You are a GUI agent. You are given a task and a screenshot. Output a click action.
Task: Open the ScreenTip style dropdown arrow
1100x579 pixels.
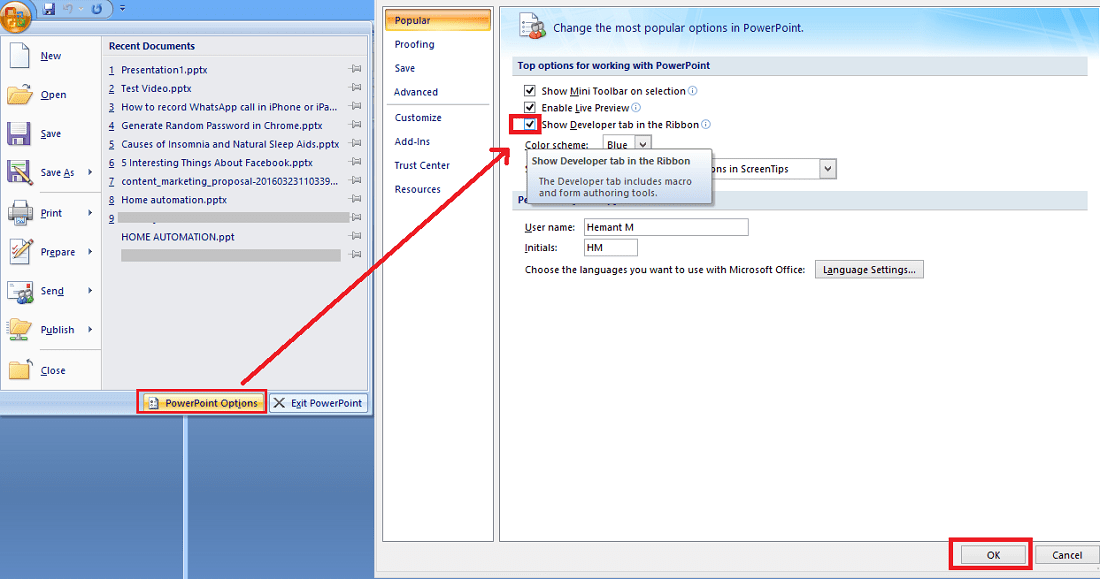[x=828, y=168]
